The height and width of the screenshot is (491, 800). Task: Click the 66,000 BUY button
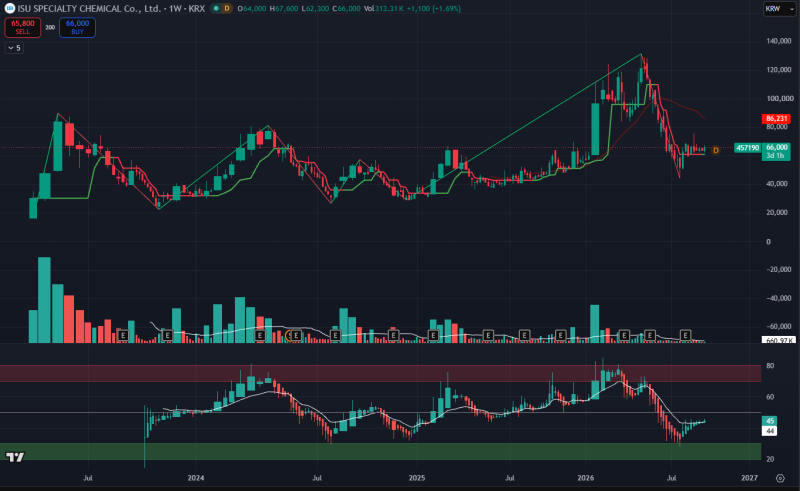(x=78, y=28)
